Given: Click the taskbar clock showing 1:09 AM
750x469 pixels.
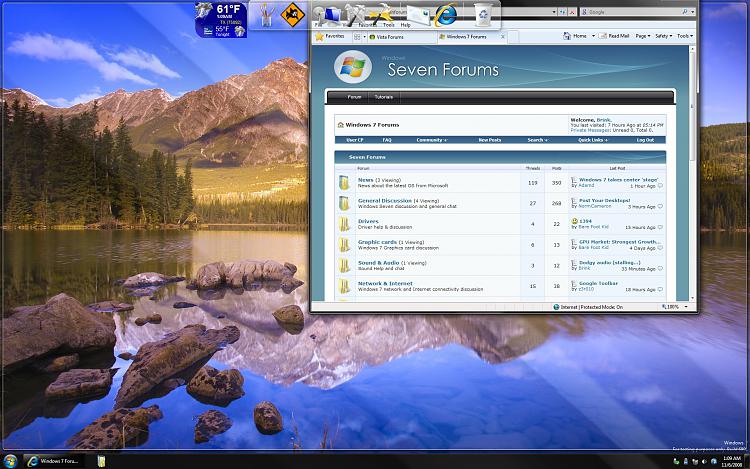Looking at the screenshot, I should tap(732, 461).
